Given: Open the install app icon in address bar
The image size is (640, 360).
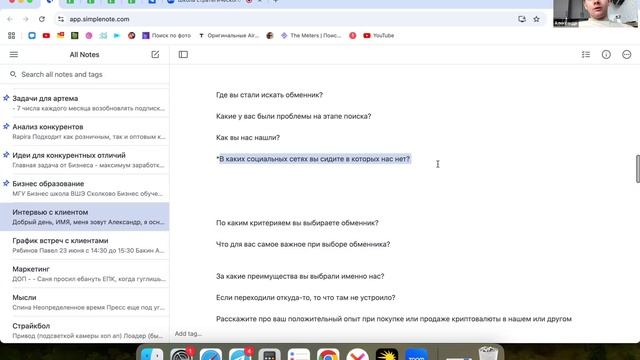Looking at the screenshot, I should coord(522,19).
